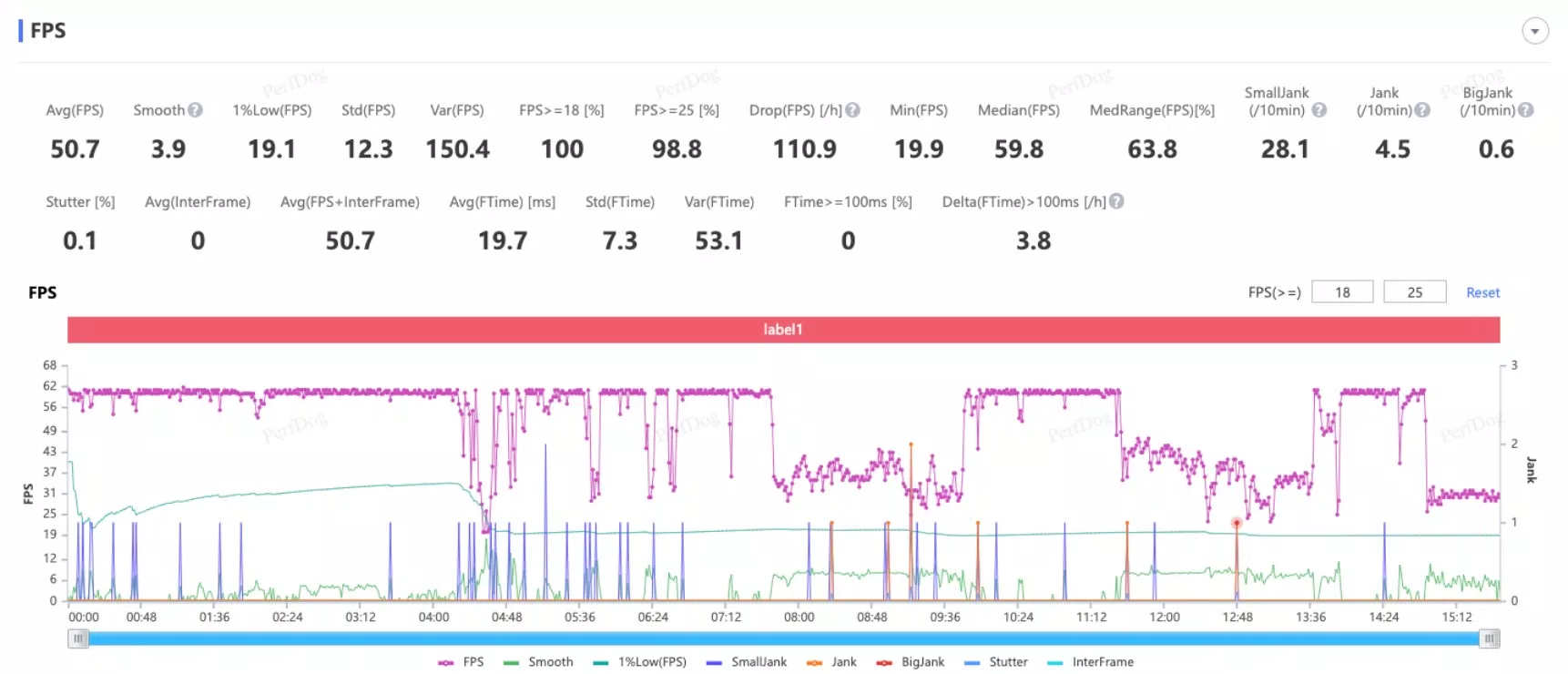Viewport: 1568px width, 674px height.
Task: Open the SmallJank (/10min) help icon
Action: pyautogui.click(x=1319, y=110)
